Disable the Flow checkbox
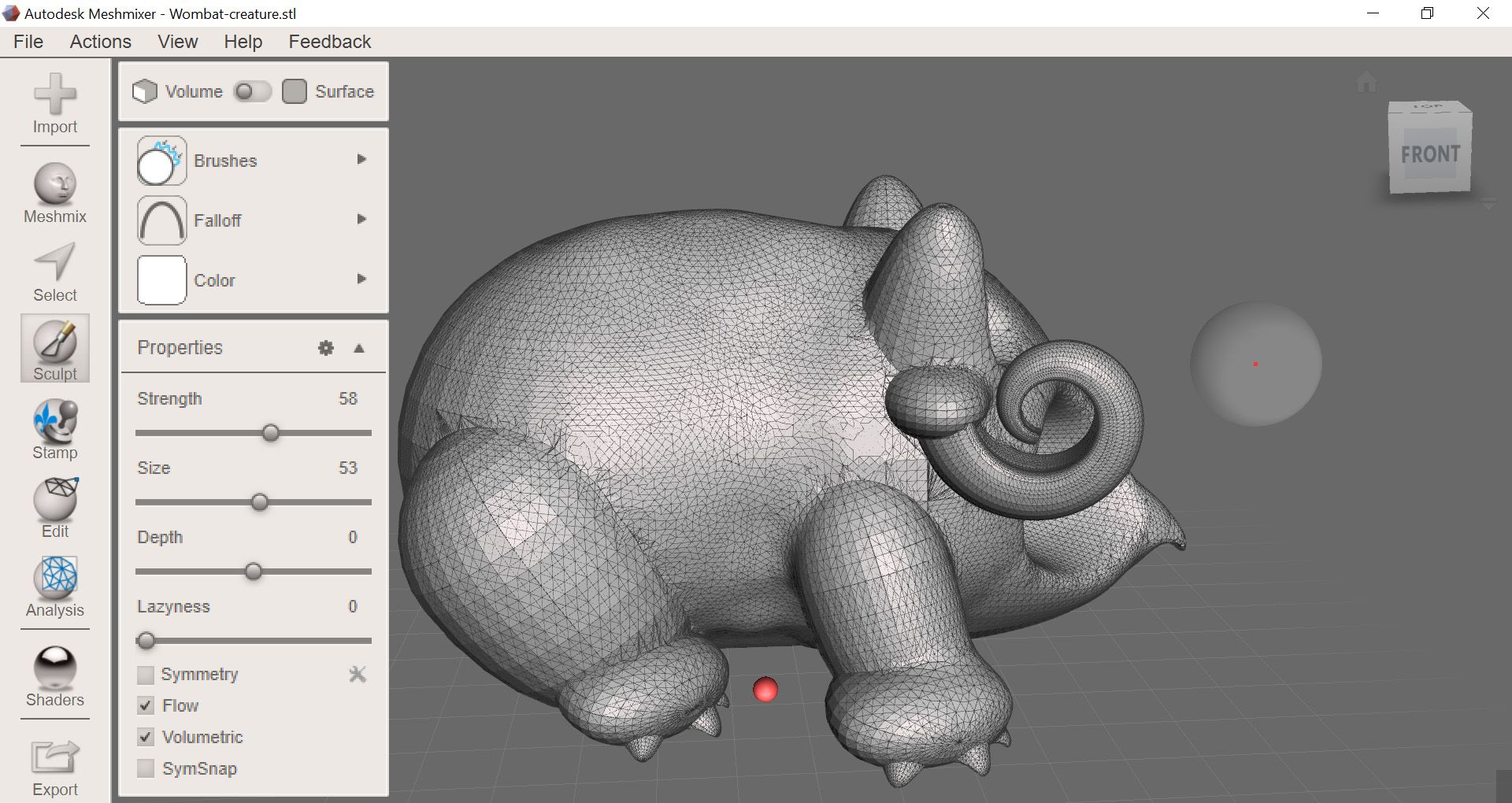 click(146, 706)
